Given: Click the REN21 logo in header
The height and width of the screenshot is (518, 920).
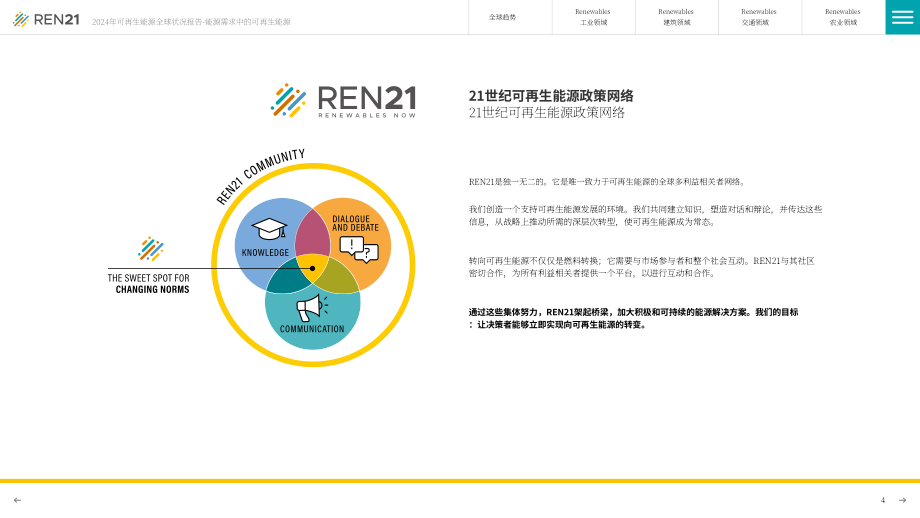Looking at the screenshot, I should tap(46, 19).
